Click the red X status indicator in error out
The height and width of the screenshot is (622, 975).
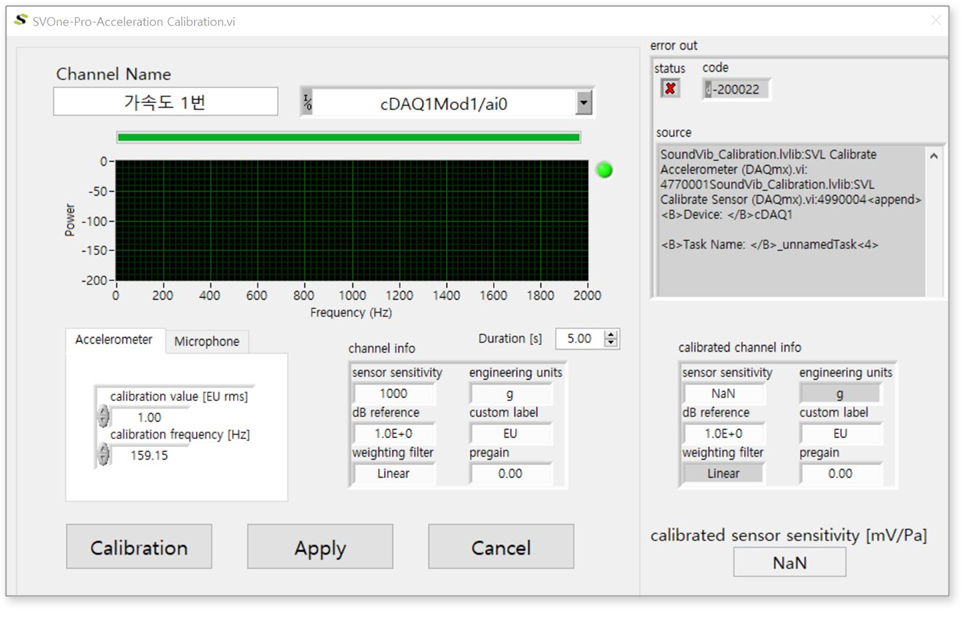[x=670, y=89]
